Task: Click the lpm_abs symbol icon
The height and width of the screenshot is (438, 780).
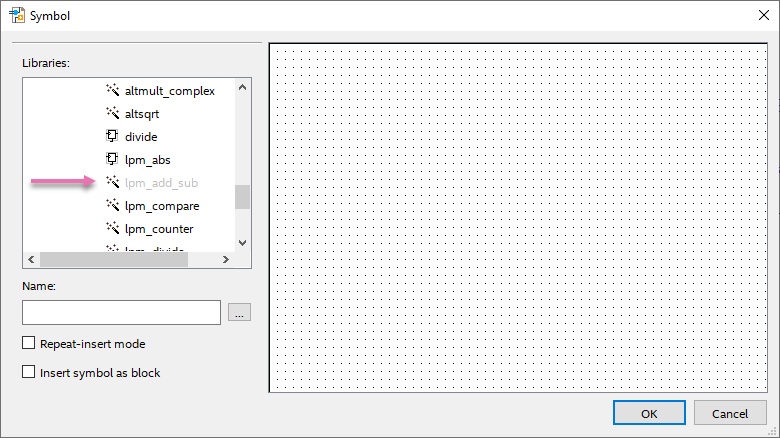Action: tap(112, 159)
